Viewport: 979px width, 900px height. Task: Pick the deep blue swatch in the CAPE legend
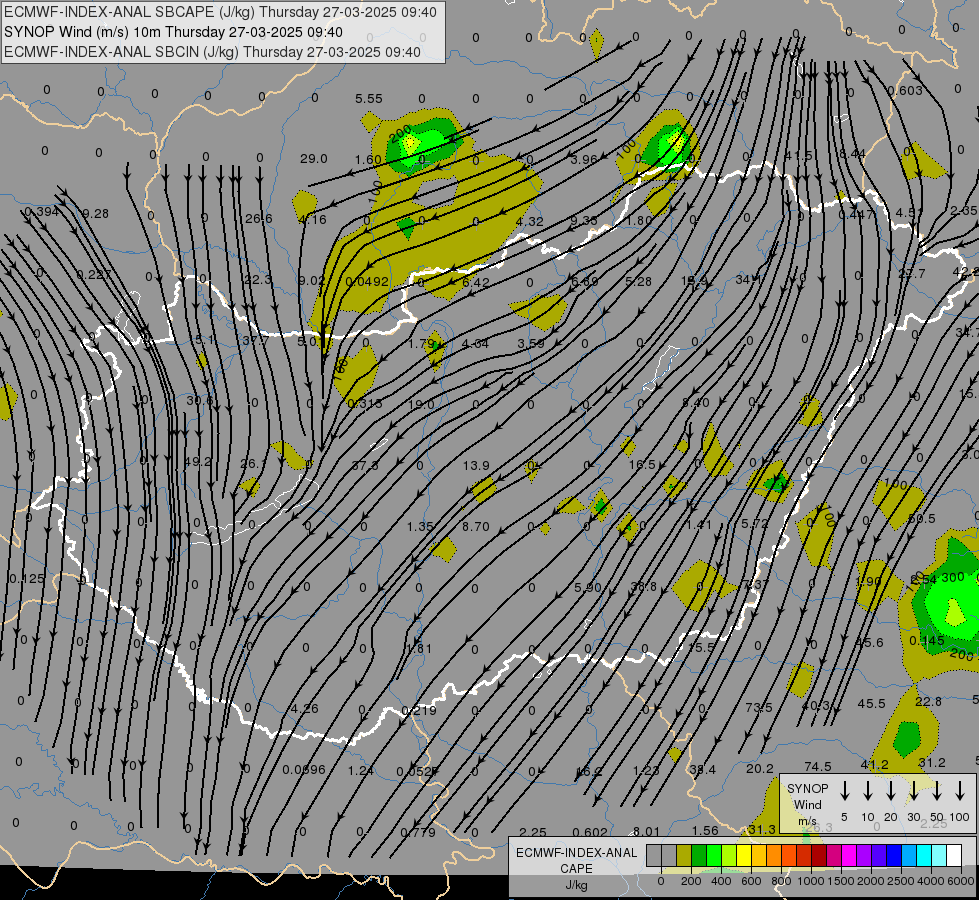[x=894, y=855]
